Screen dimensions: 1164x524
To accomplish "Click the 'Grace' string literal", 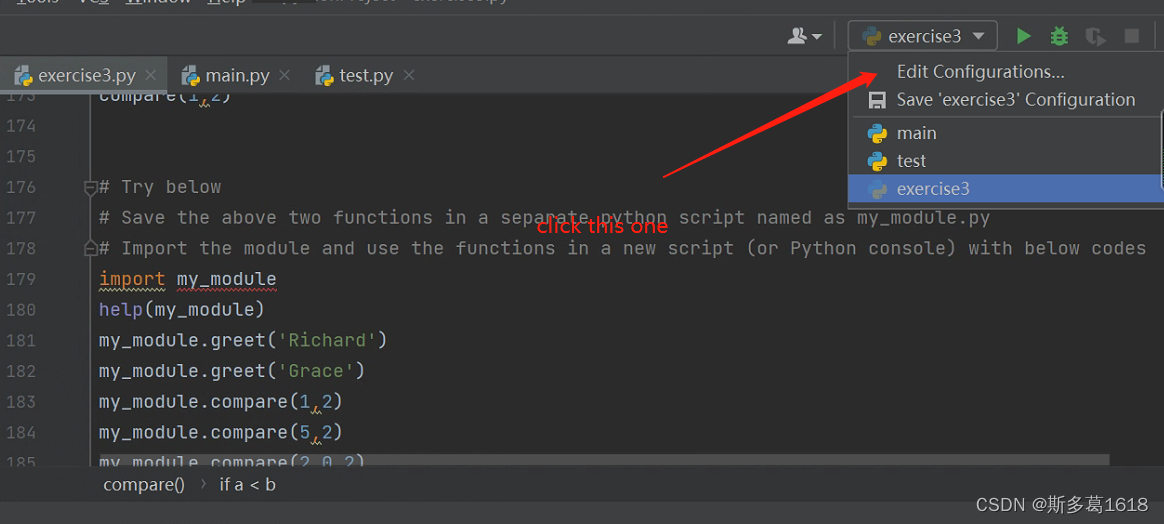I will [315, 371].
